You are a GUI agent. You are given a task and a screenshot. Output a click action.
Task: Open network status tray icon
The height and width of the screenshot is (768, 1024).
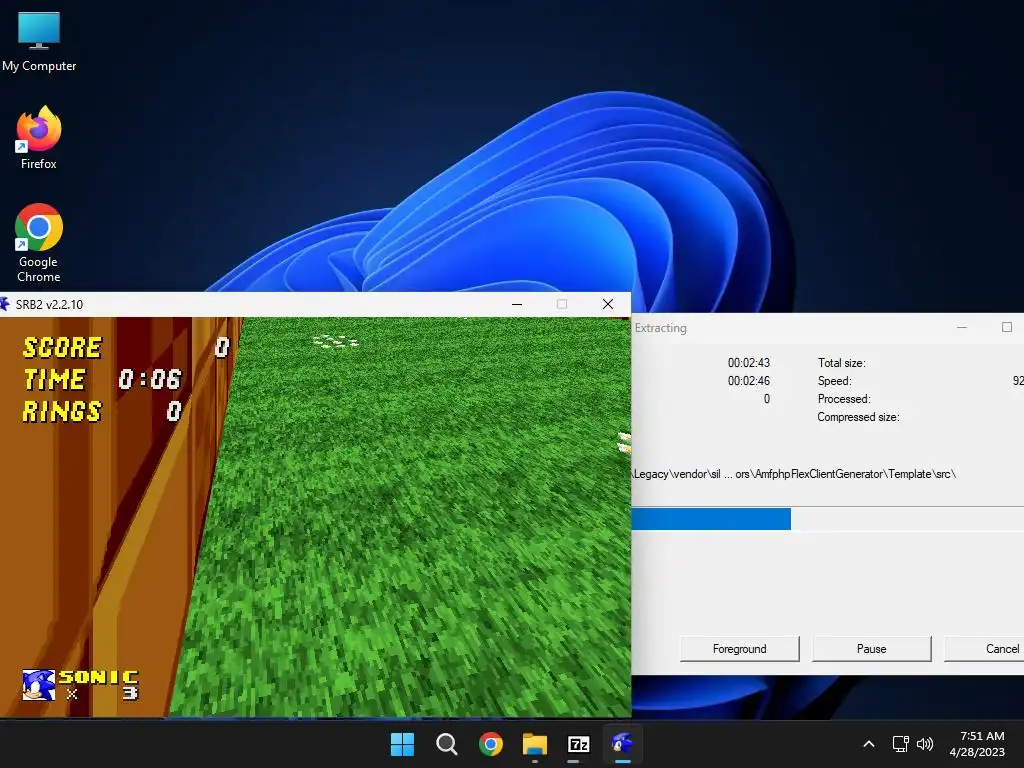[x=901, y=744]
